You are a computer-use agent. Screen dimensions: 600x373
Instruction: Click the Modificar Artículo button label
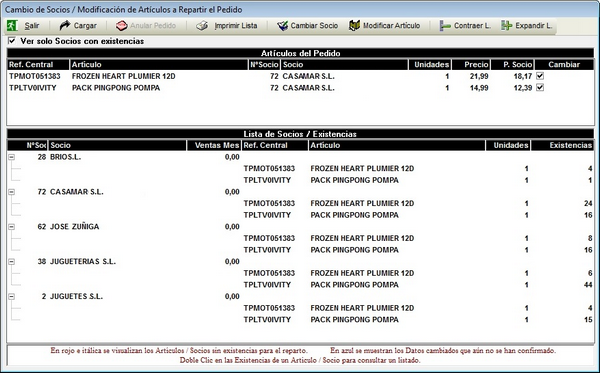pos(391,26)
